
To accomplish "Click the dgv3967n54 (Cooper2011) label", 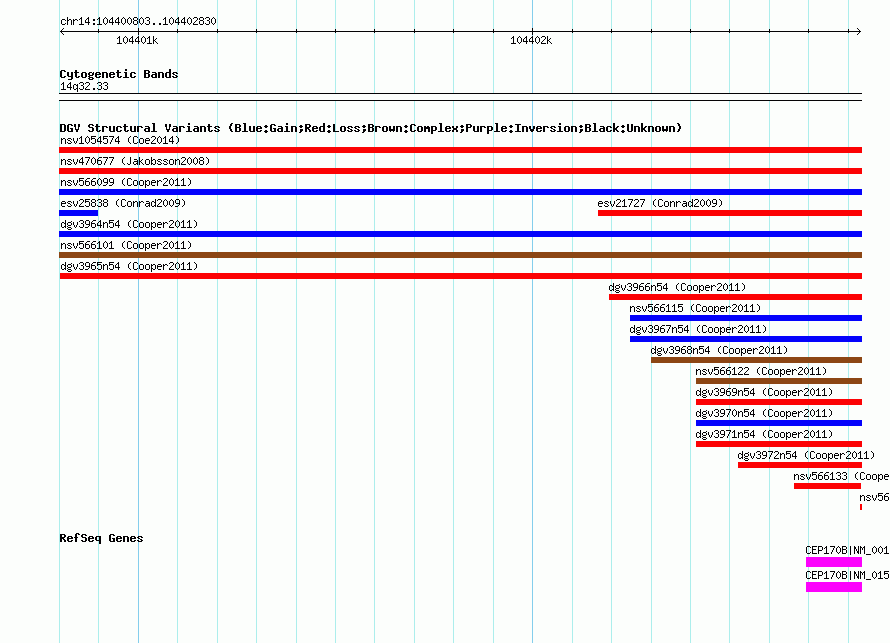I will tap(698, 329).
